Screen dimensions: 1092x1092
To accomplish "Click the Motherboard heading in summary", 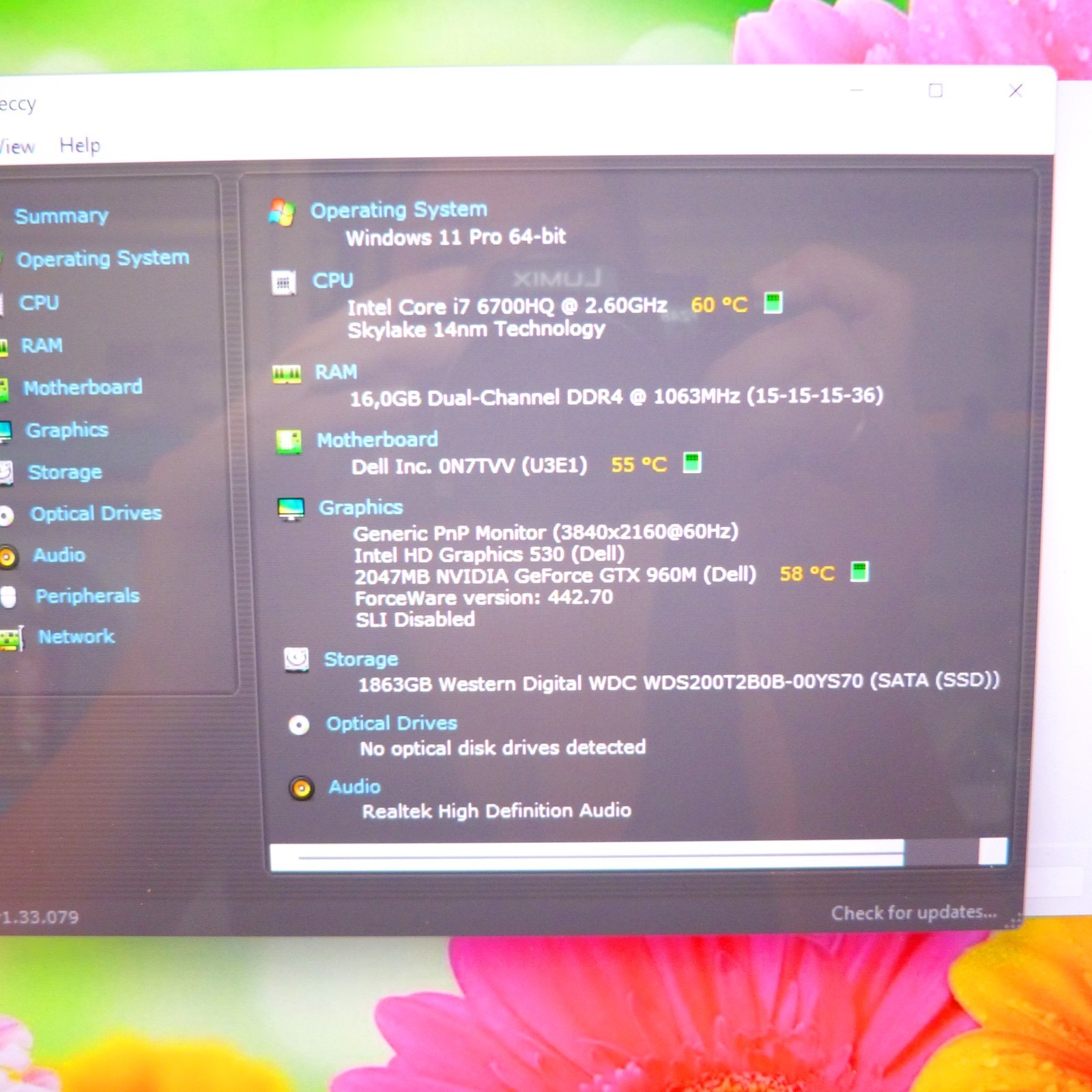I will 377,440.
